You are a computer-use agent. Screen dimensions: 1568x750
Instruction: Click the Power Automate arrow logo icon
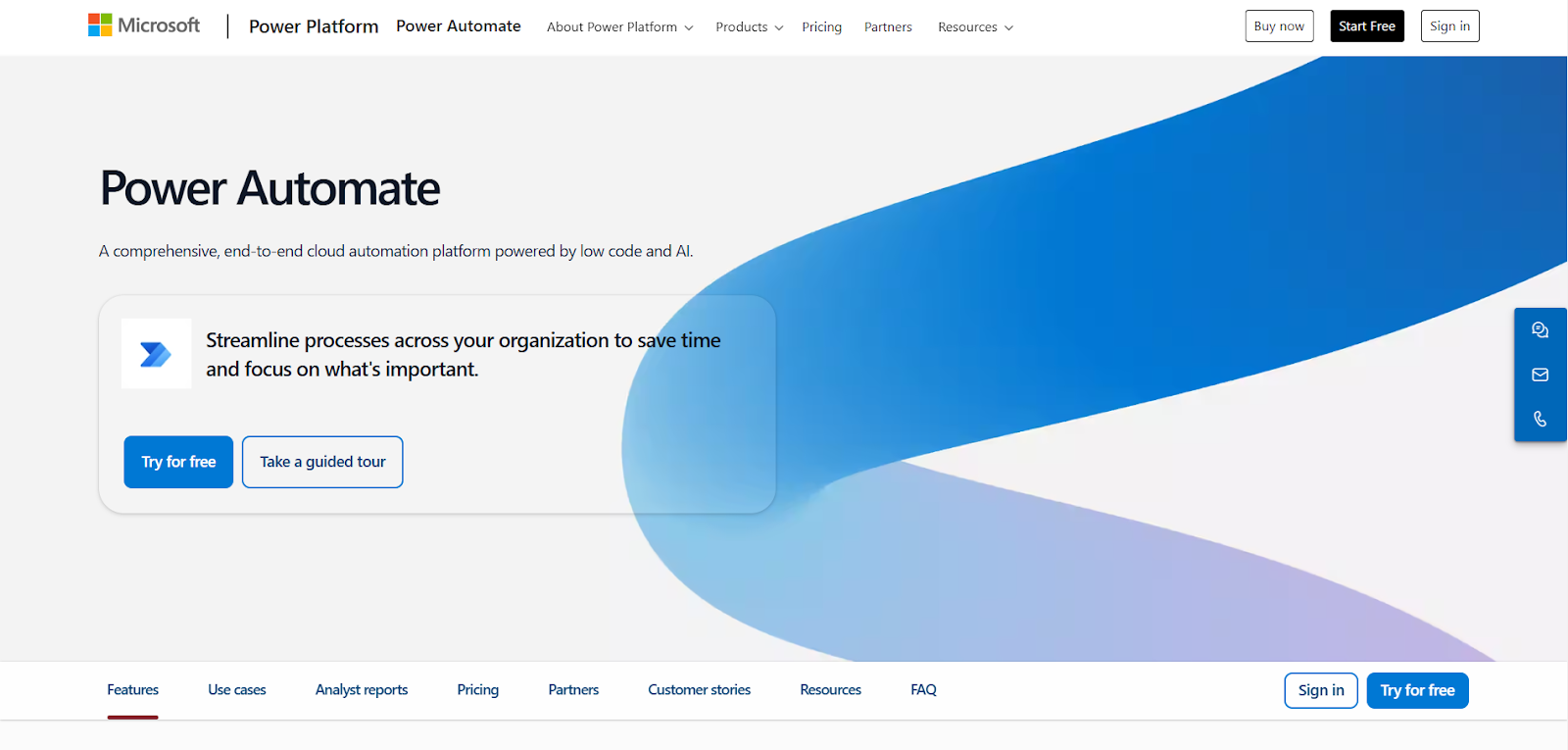pos(156,354)
